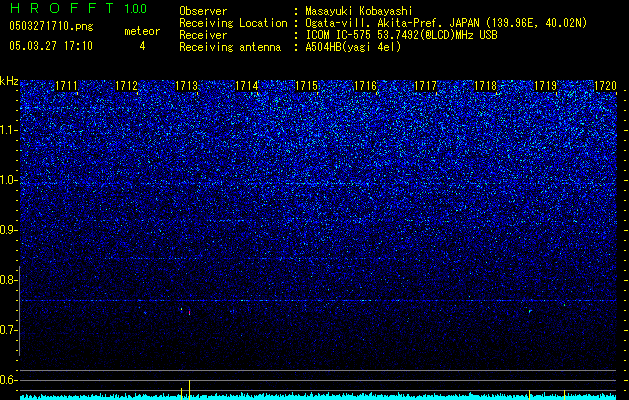Click the red meteor echo near 1713
Screen dimensions: 629x400
tap(189, 313)
